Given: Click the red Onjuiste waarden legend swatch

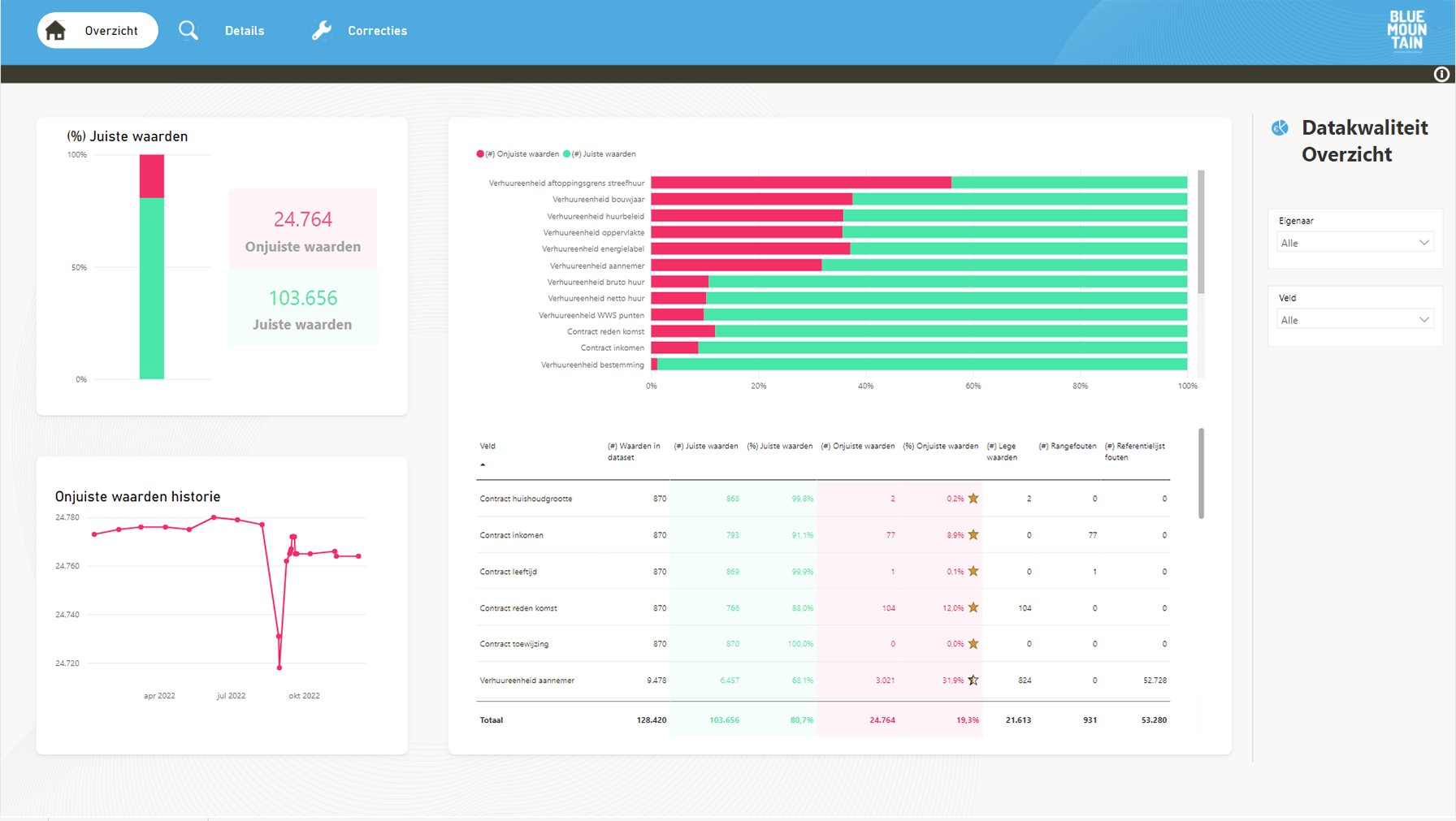Looking at the screenshot, I should tap(480, 154).
